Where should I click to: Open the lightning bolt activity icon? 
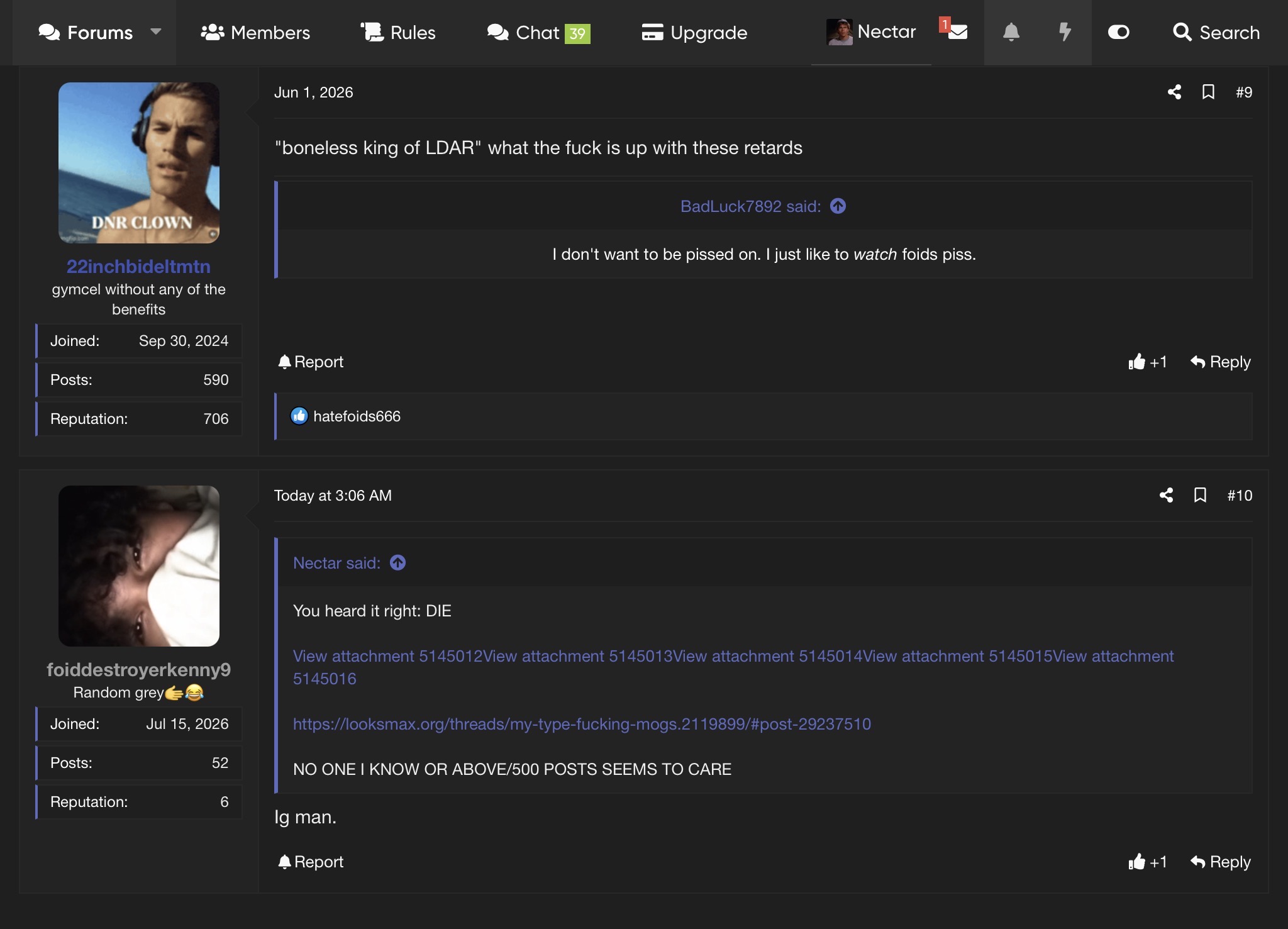[1065, 32]
